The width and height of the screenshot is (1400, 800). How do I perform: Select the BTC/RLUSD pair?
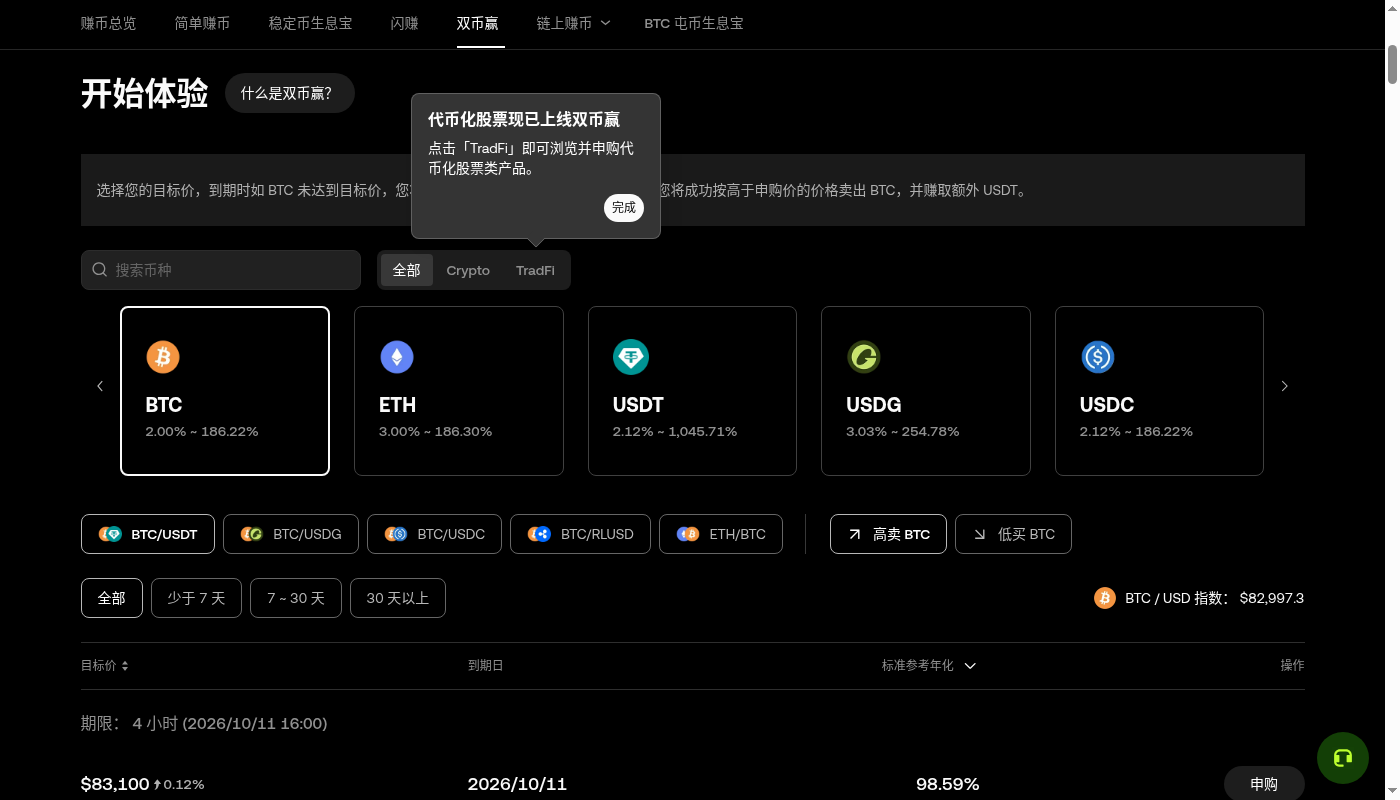[x=581, y=534]
